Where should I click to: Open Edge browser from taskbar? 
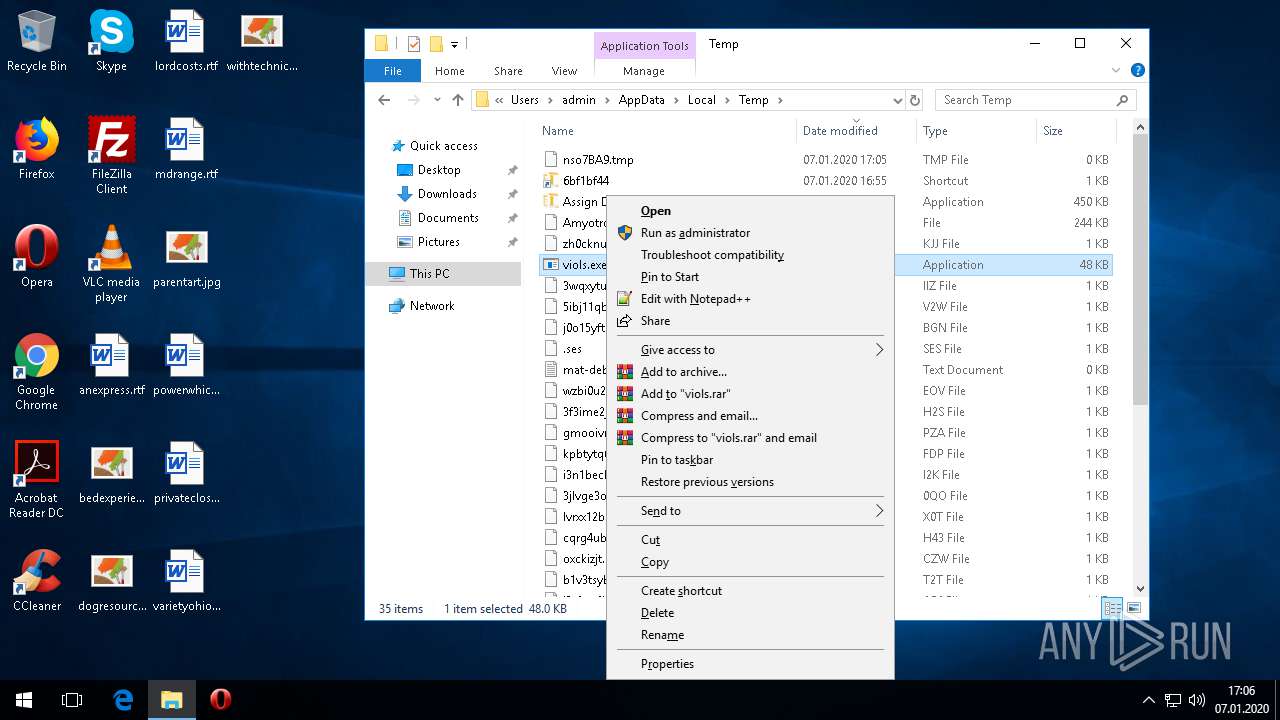click(x=123, y=700)
